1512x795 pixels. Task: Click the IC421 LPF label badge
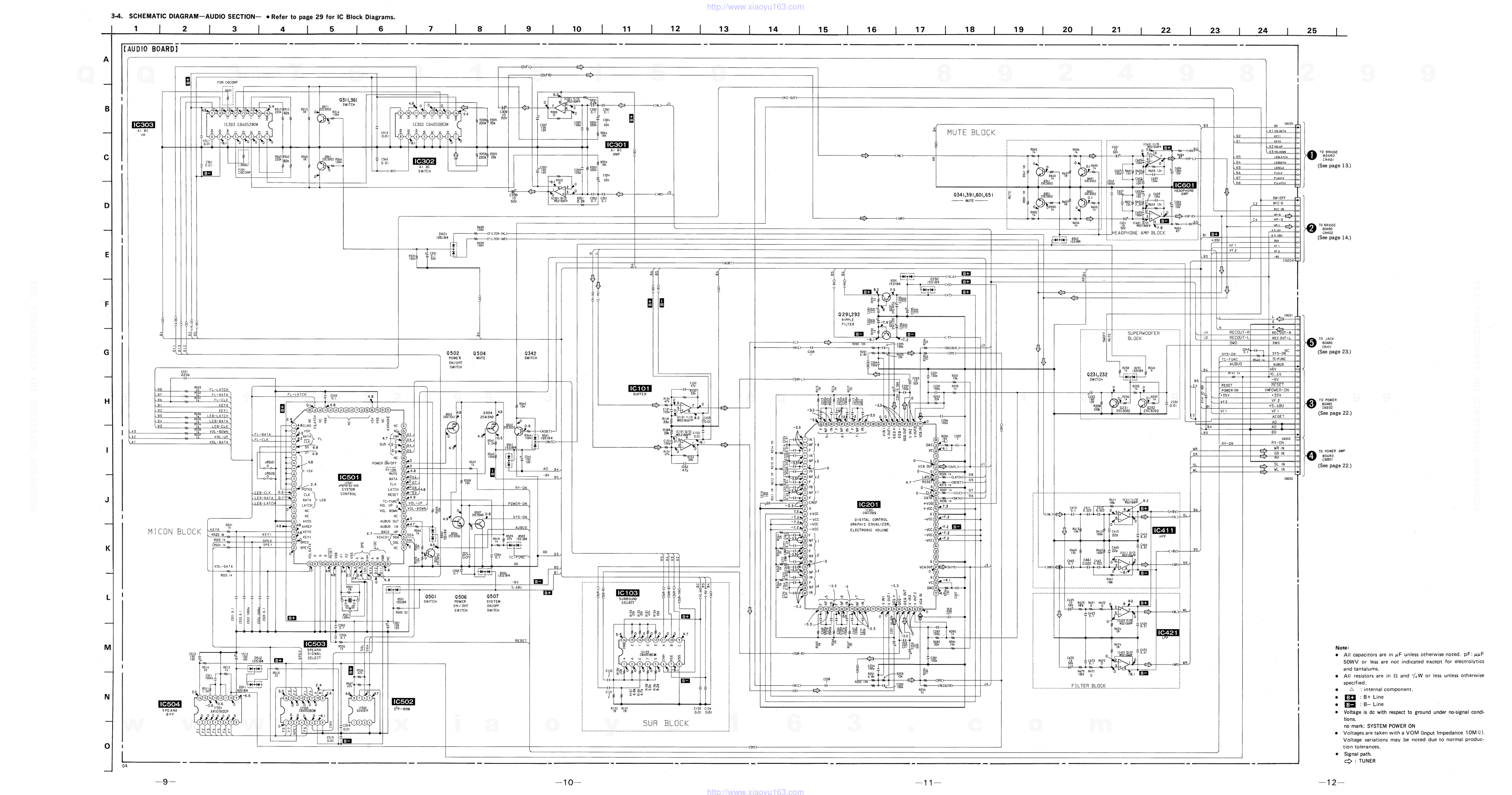(x=1168, y=633)
